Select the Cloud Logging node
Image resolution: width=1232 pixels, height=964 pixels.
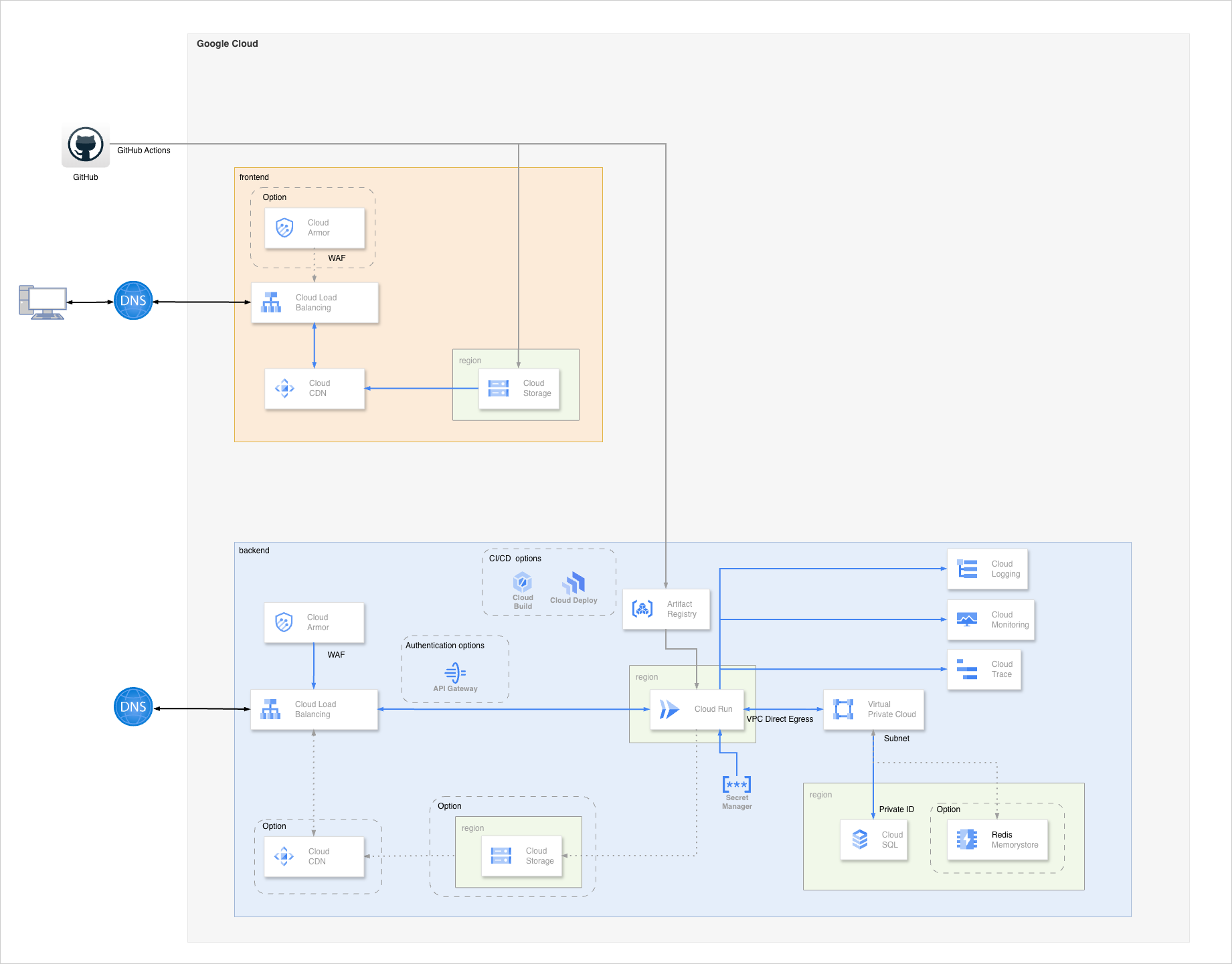click(987, 569)
